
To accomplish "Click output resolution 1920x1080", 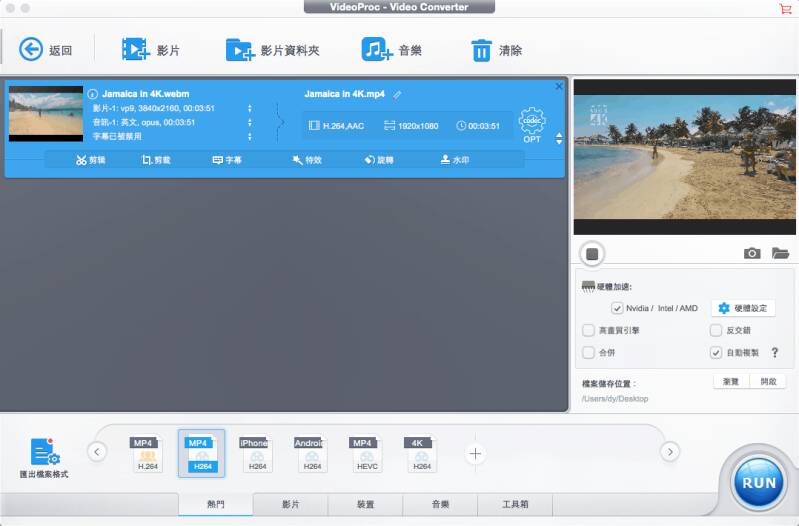I will click(411, 126).
